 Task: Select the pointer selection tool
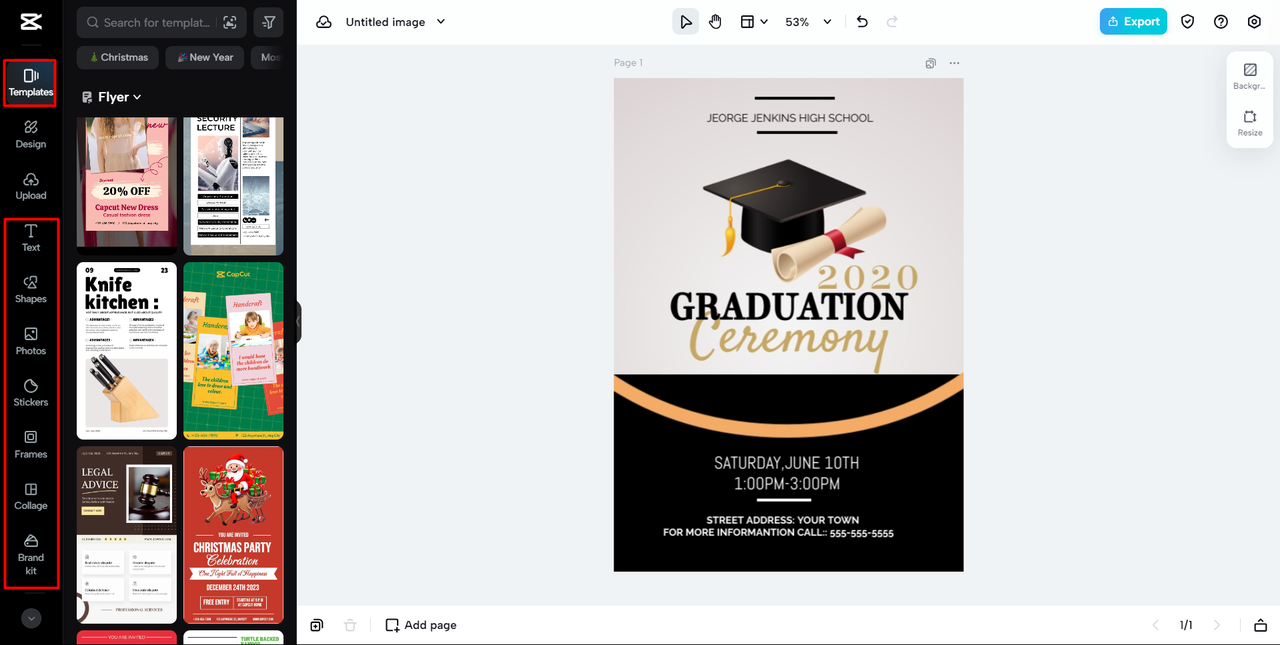coord(686,22)
